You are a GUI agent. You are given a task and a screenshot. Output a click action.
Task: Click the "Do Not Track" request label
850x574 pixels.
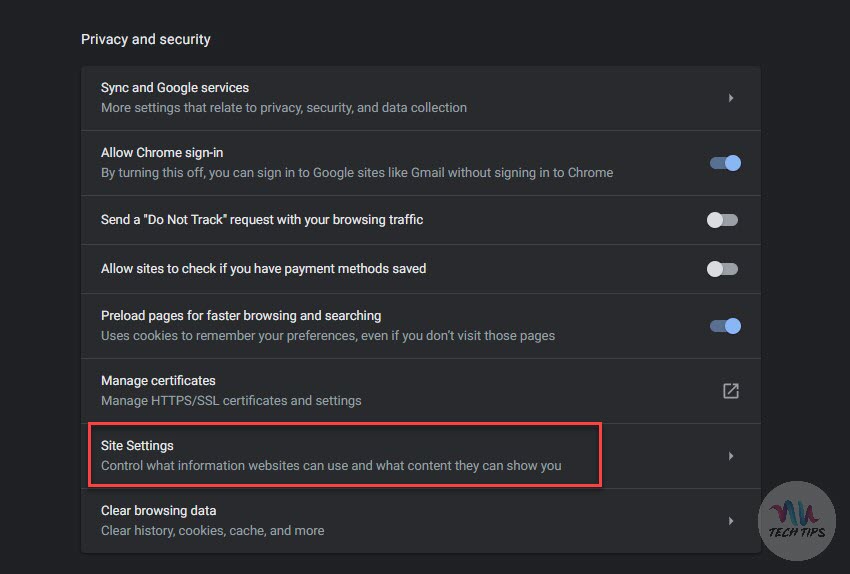point(262,220)
